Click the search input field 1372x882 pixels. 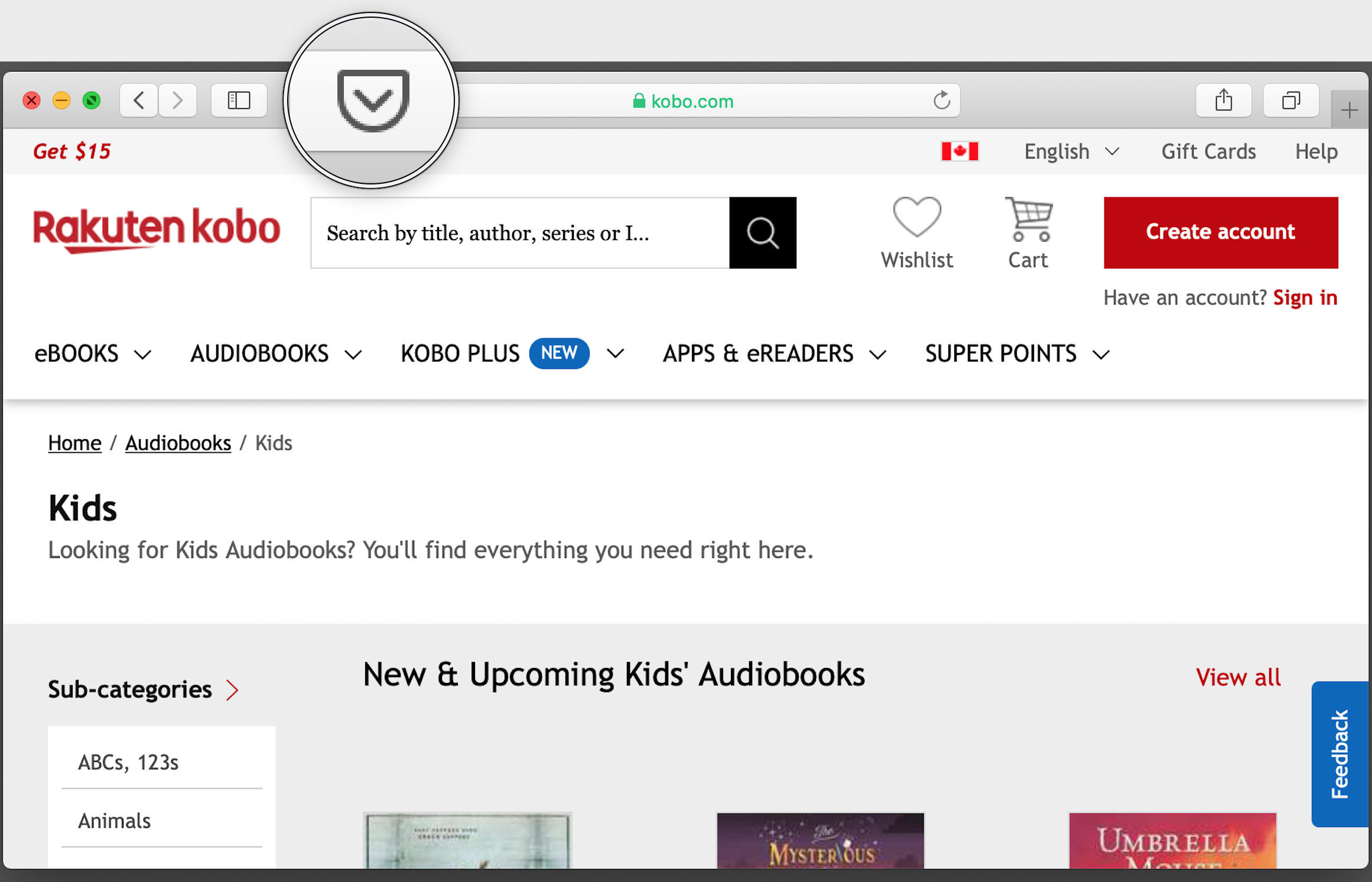520,232
